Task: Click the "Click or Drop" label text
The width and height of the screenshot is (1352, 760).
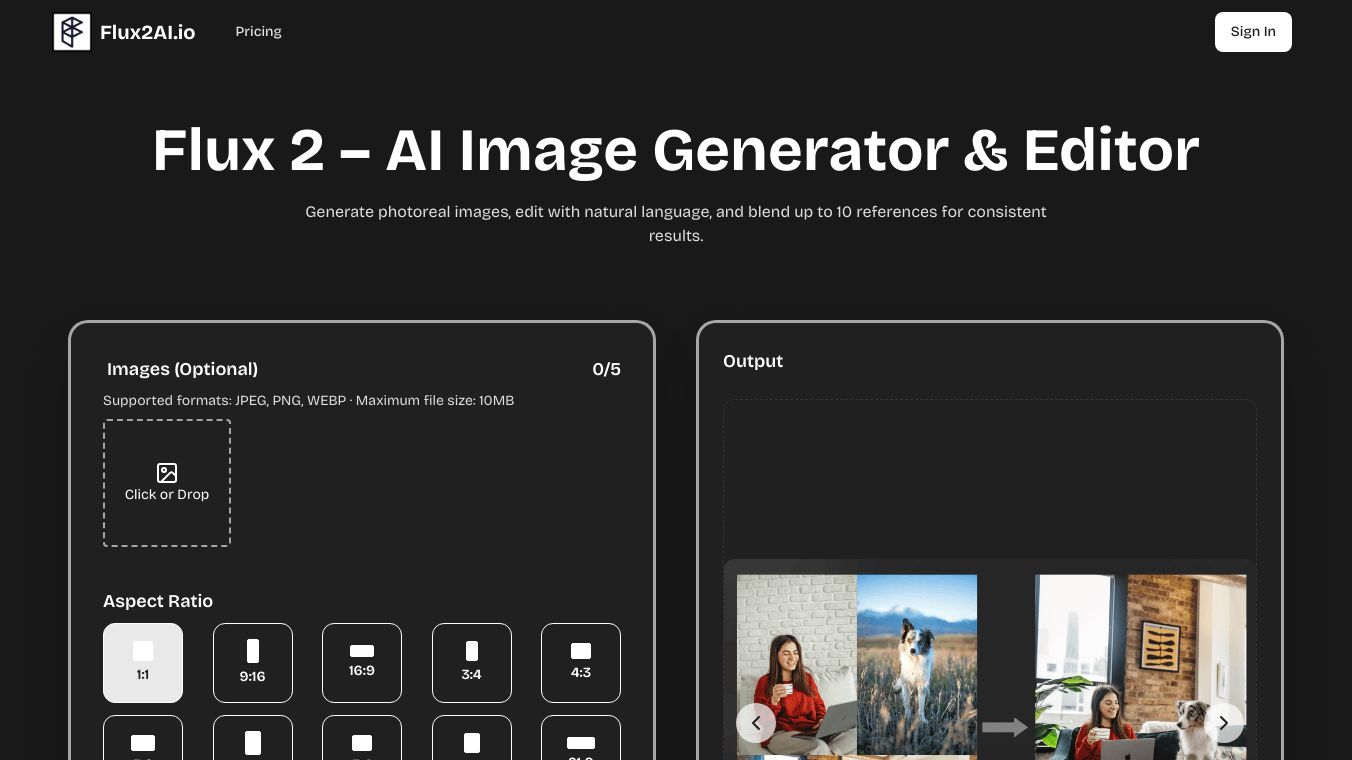Action: [167, 495]
